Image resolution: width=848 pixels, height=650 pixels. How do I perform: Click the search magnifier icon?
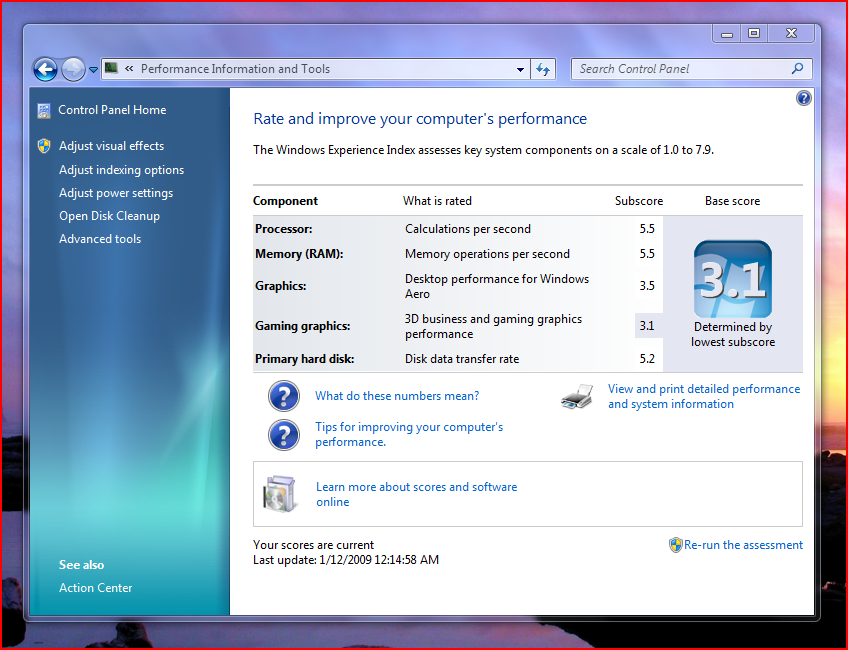point(797,69)
